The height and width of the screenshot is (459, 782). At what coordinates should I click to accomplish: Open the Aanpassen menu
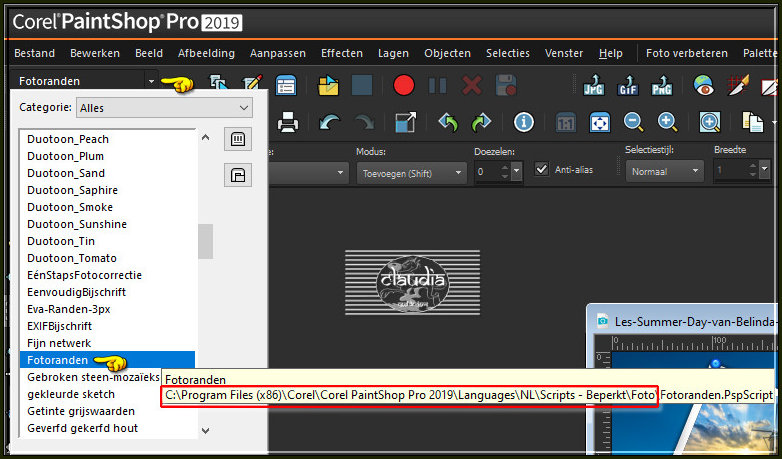point(278,53)
